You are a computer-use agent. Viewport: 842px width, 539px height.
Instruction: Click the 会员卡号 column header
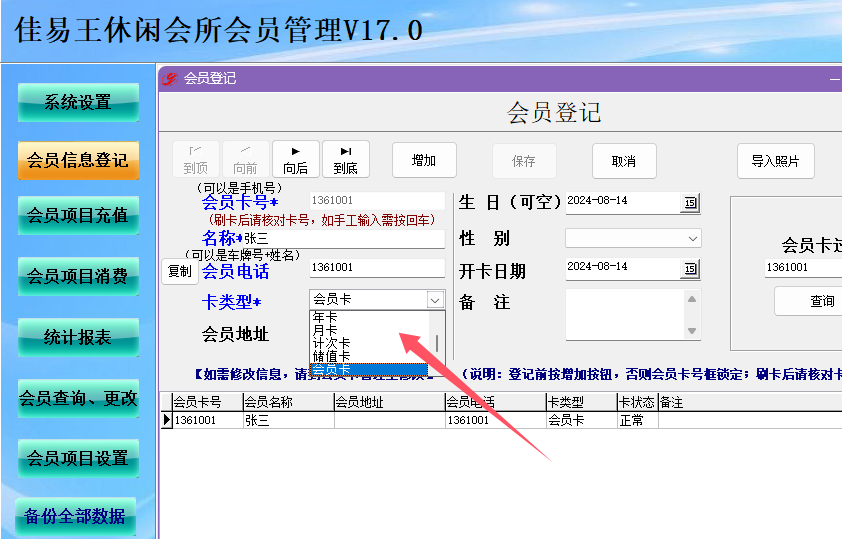click(207, 402)
